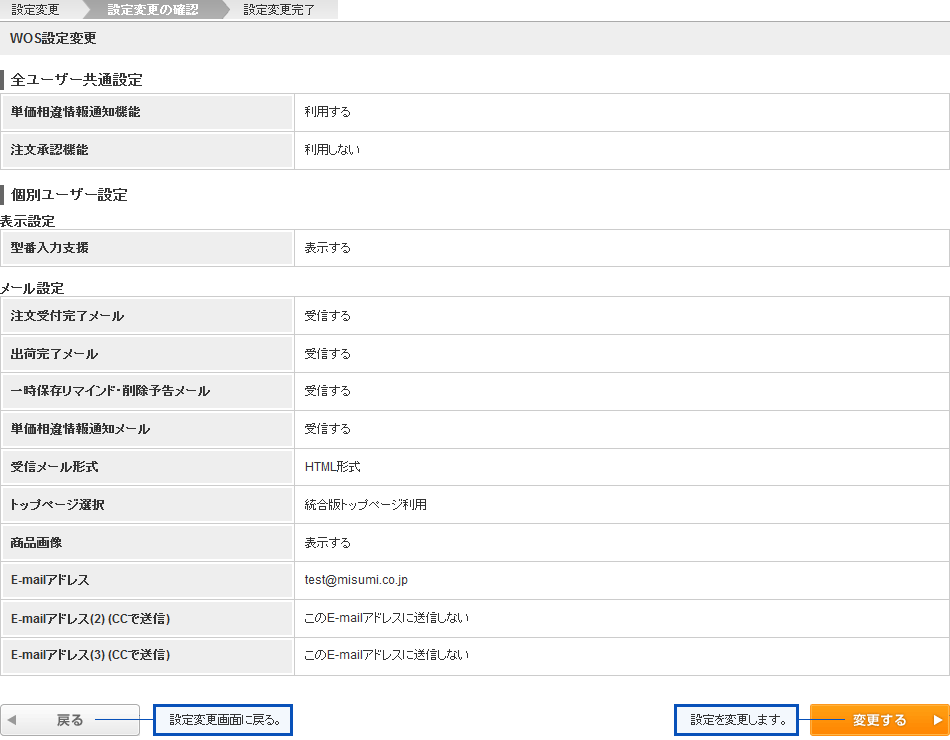Click the 設定を変更します。 callout box
950x740 pixels.
[736, 720]
